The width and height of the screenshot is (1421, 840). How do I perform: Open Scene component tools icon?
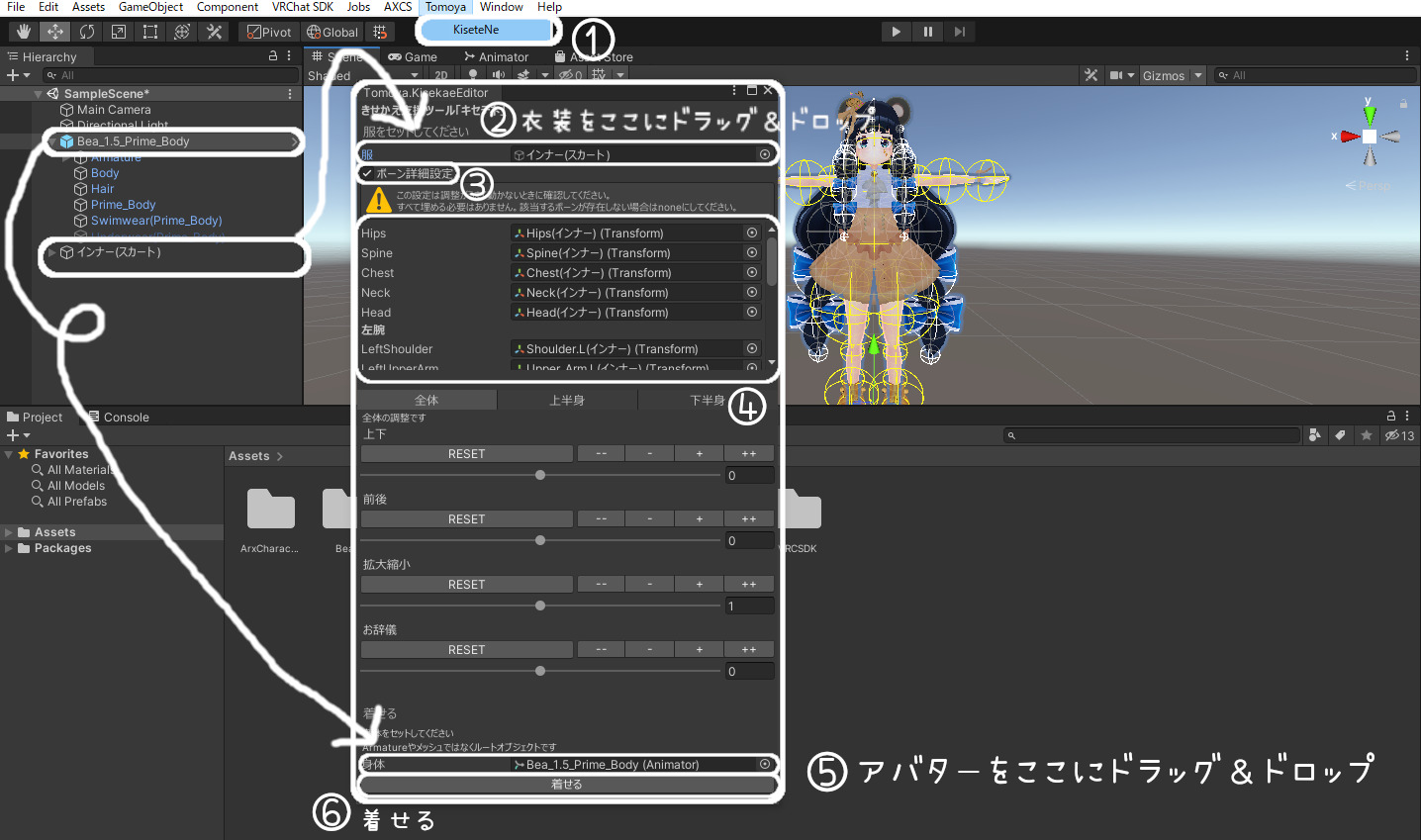tap(1091, 75)
